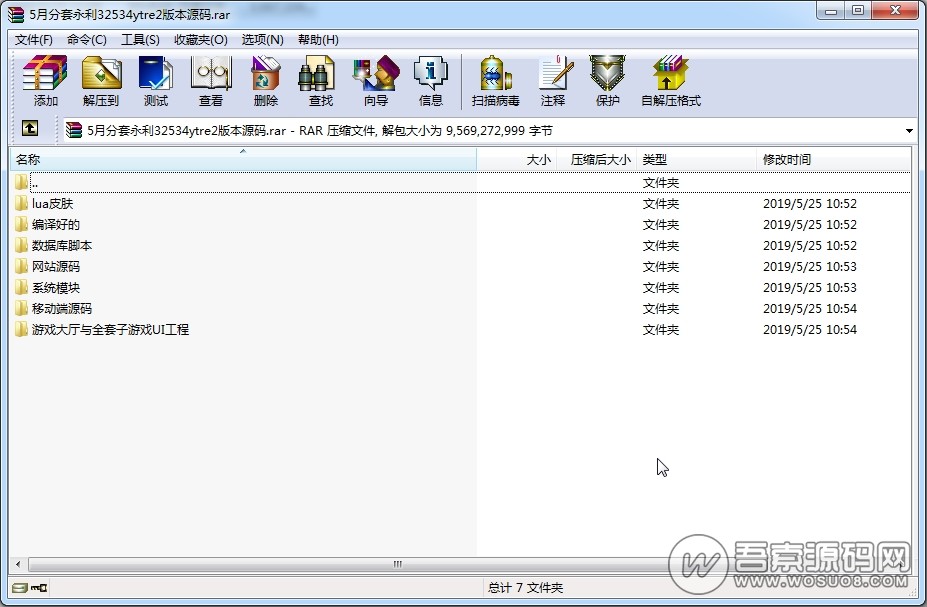Select the 编译好的 folder name
The height and width of the screenshot is (607, 927).
point(56,225)
